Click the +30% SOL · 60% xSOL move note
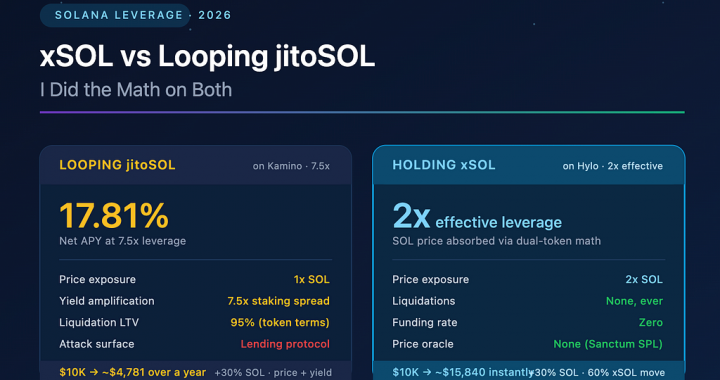720x380 pixels. pyautogui.click(x=598, y=373)
